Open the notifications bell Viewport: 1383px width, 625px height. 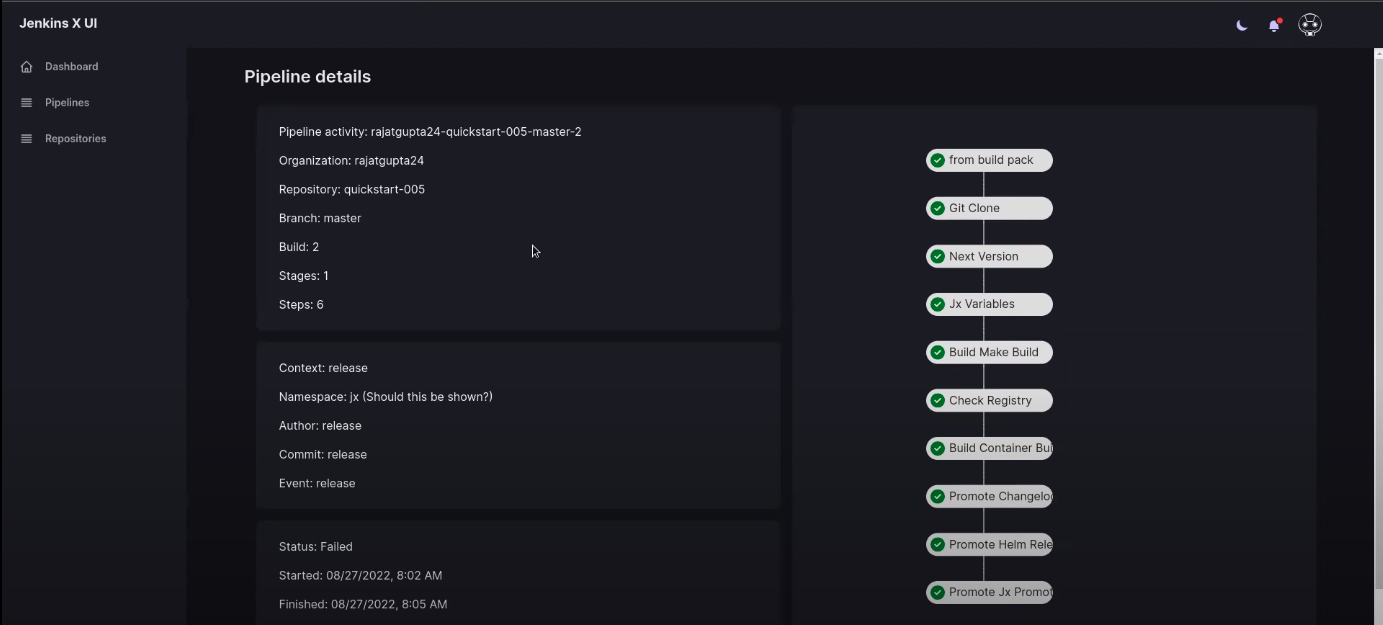click(1274, 25)
